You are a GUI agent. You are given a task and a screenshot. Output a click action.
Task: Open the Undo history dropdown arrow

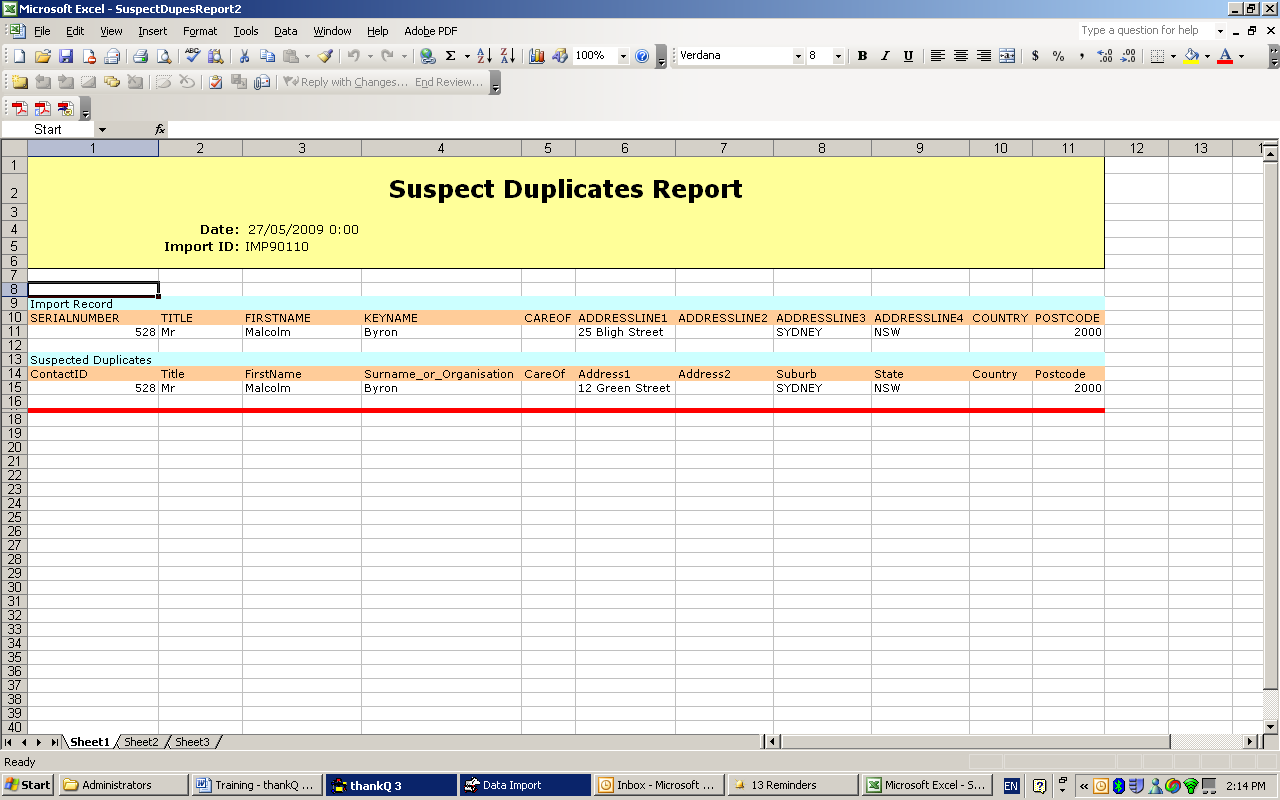tap(370, 56)
